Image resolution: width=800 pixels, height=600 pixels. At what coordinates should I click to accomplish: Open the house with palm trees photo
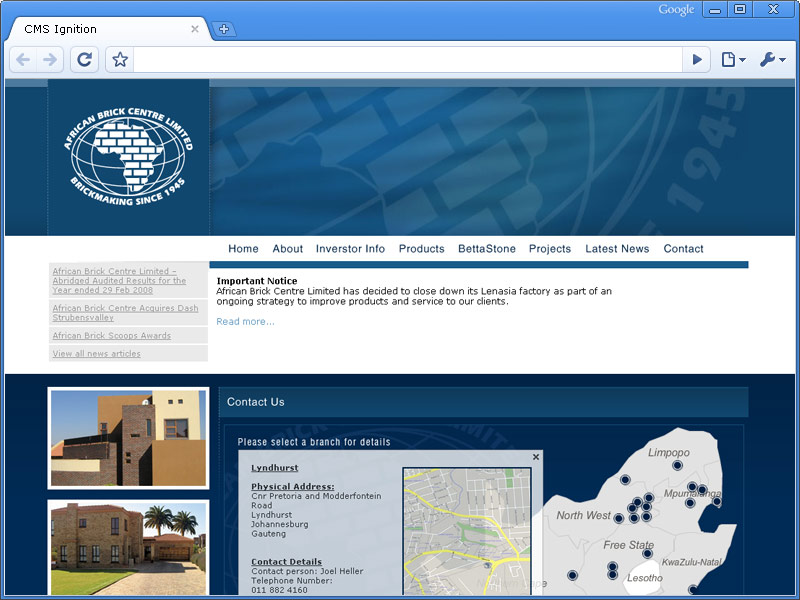click(x=128, y=549)
